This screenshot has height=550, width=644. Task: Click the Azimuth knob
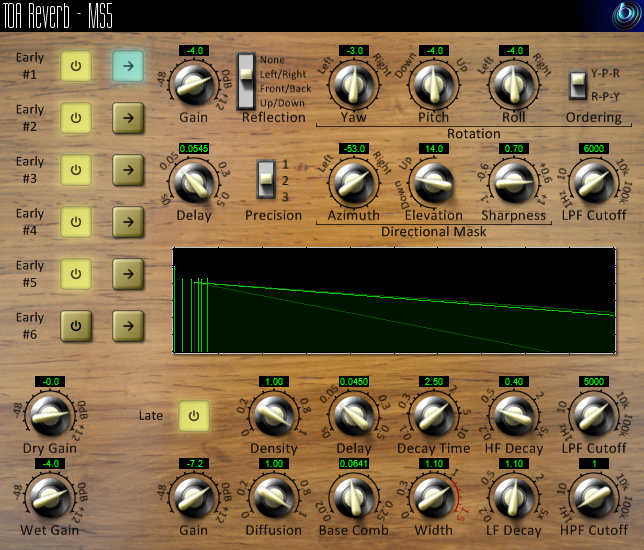coord(354,183)
